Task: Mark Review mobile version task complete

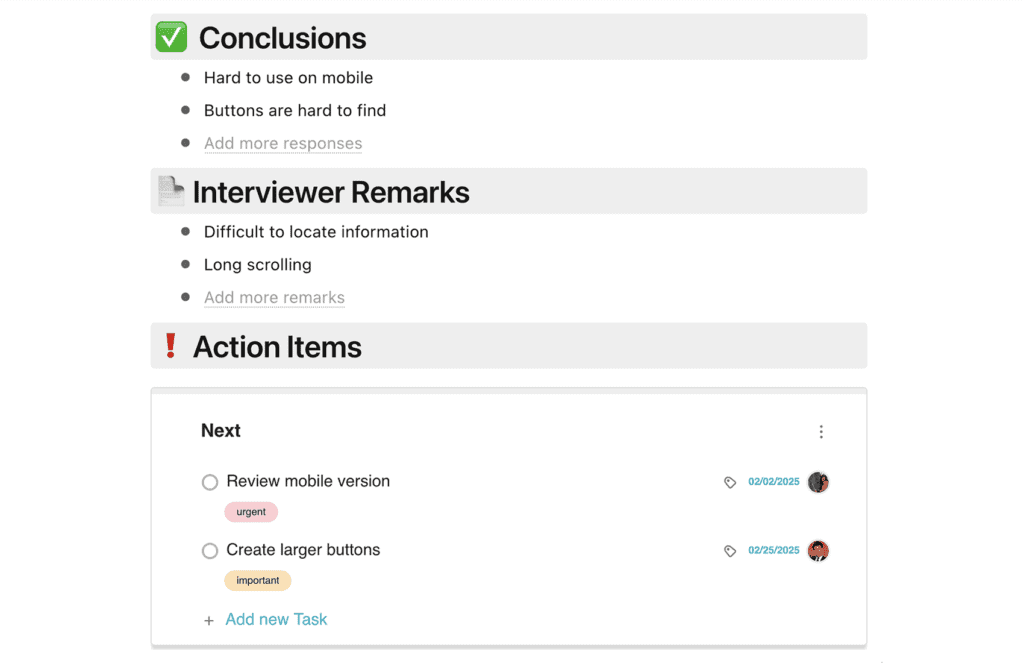Action: (x=210, y=482)
